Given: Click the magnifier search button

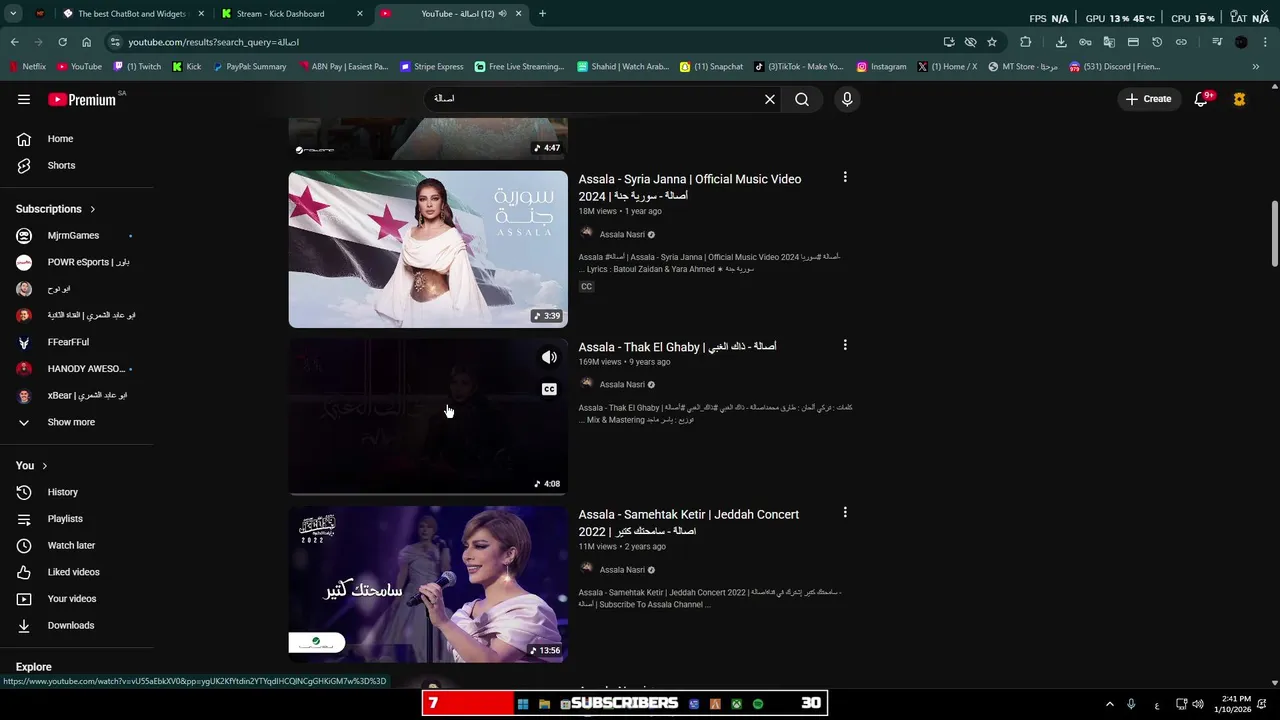Looking at the screenshot, I should 802,99.
